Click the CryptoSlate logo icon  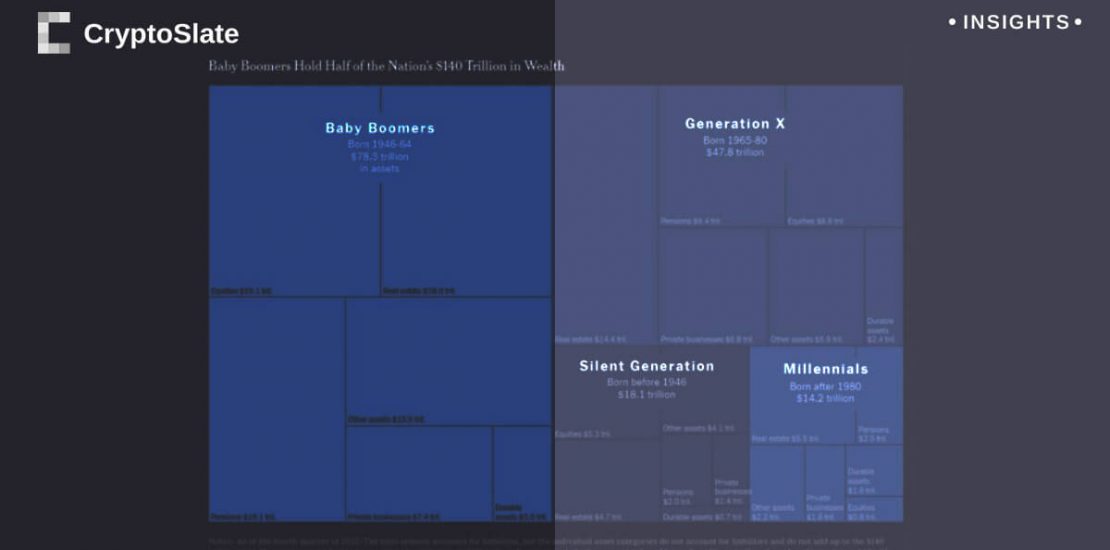point(54,33)
